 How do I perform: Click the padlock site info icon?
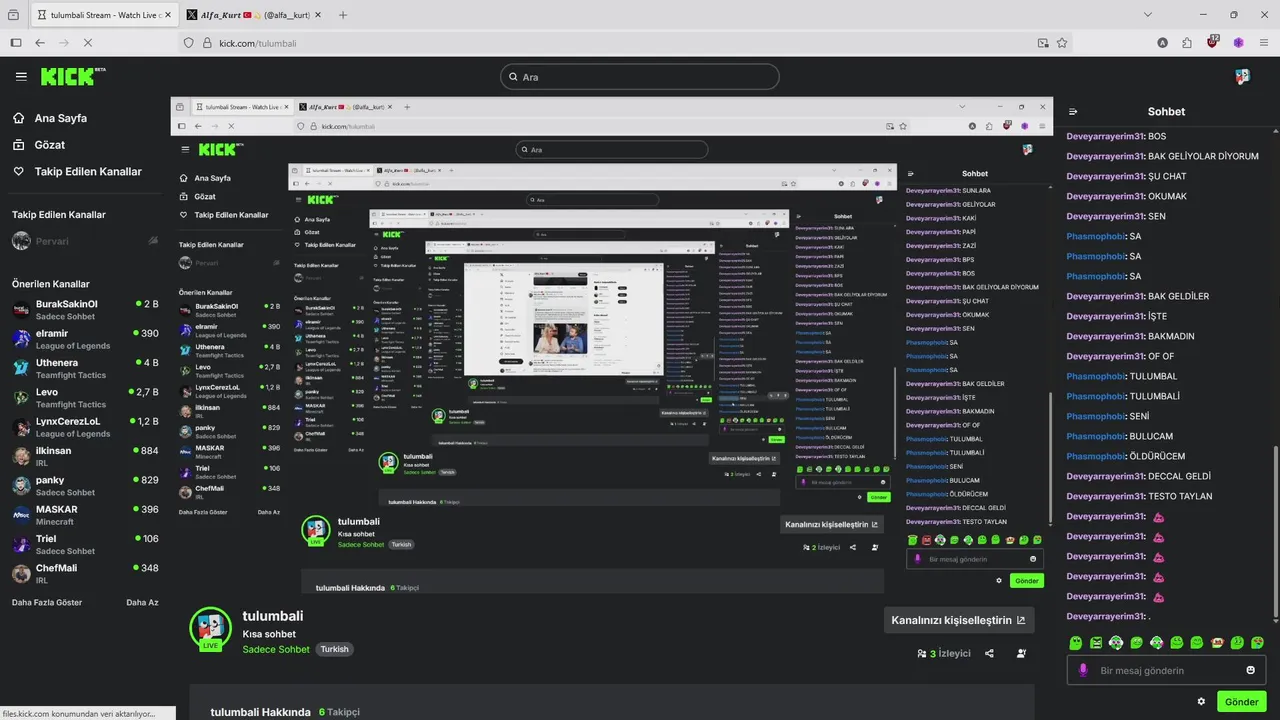pyautogui.click(x=208, y=43)
